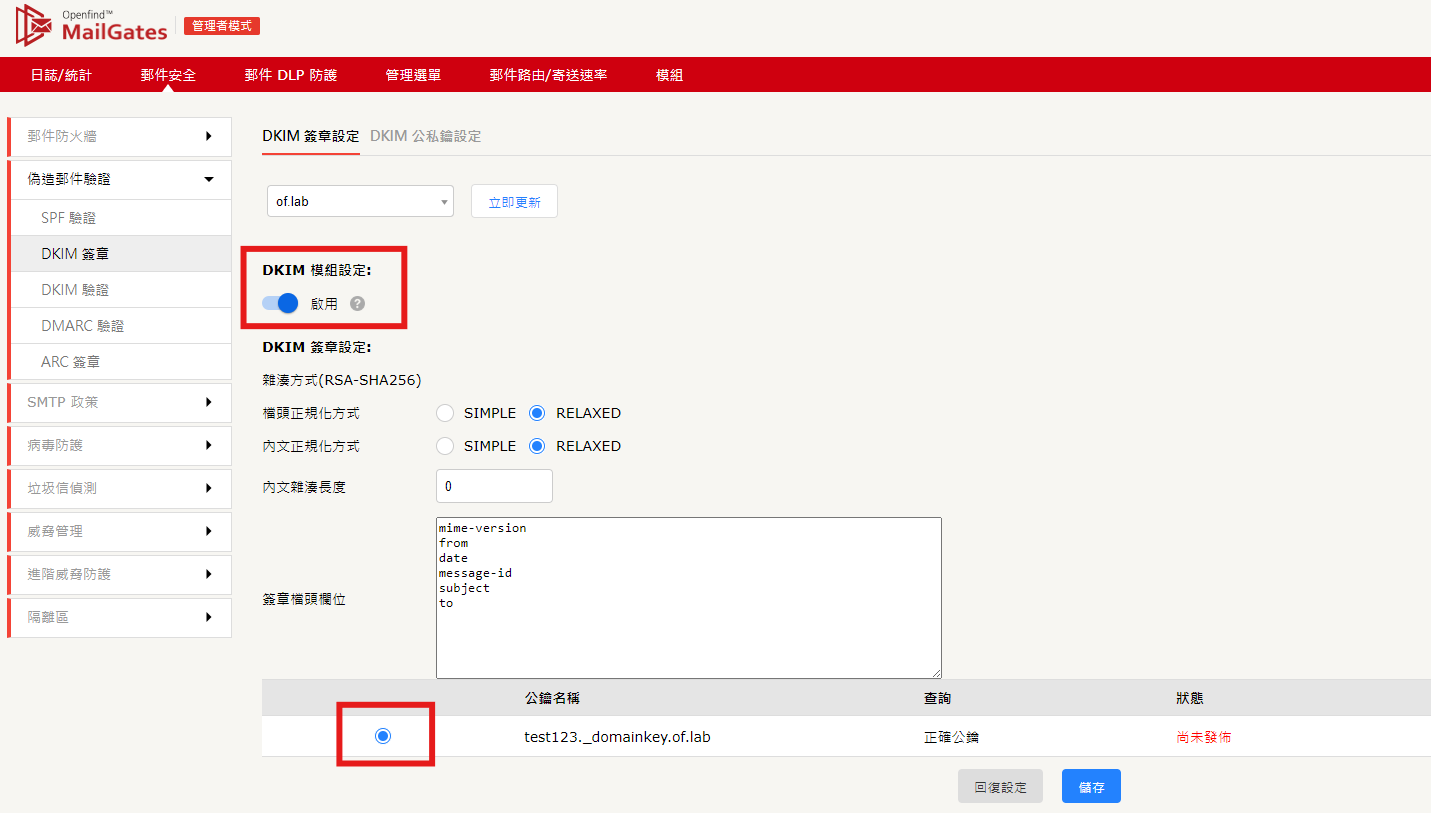Switch to the DKIM 公私鑰設定 tab

pos(425,136)
